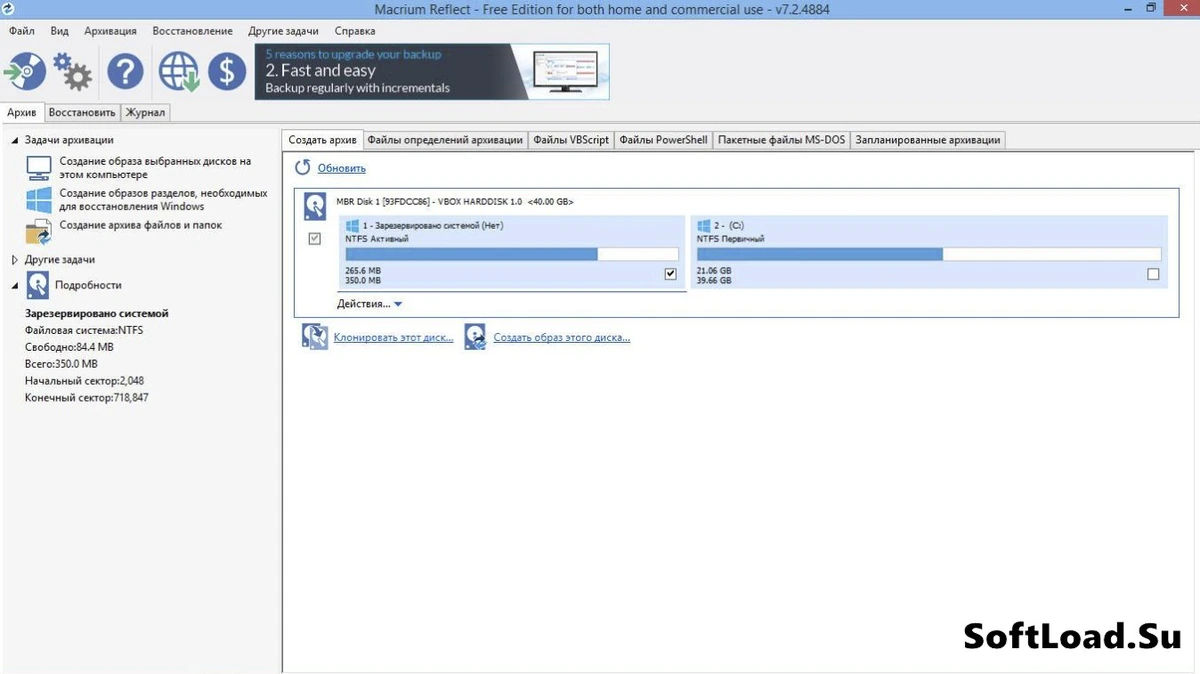Click the Всего:350.0 MB detail
The image size is (1200, 674).
pyautogui.click(x=61, y=364)
